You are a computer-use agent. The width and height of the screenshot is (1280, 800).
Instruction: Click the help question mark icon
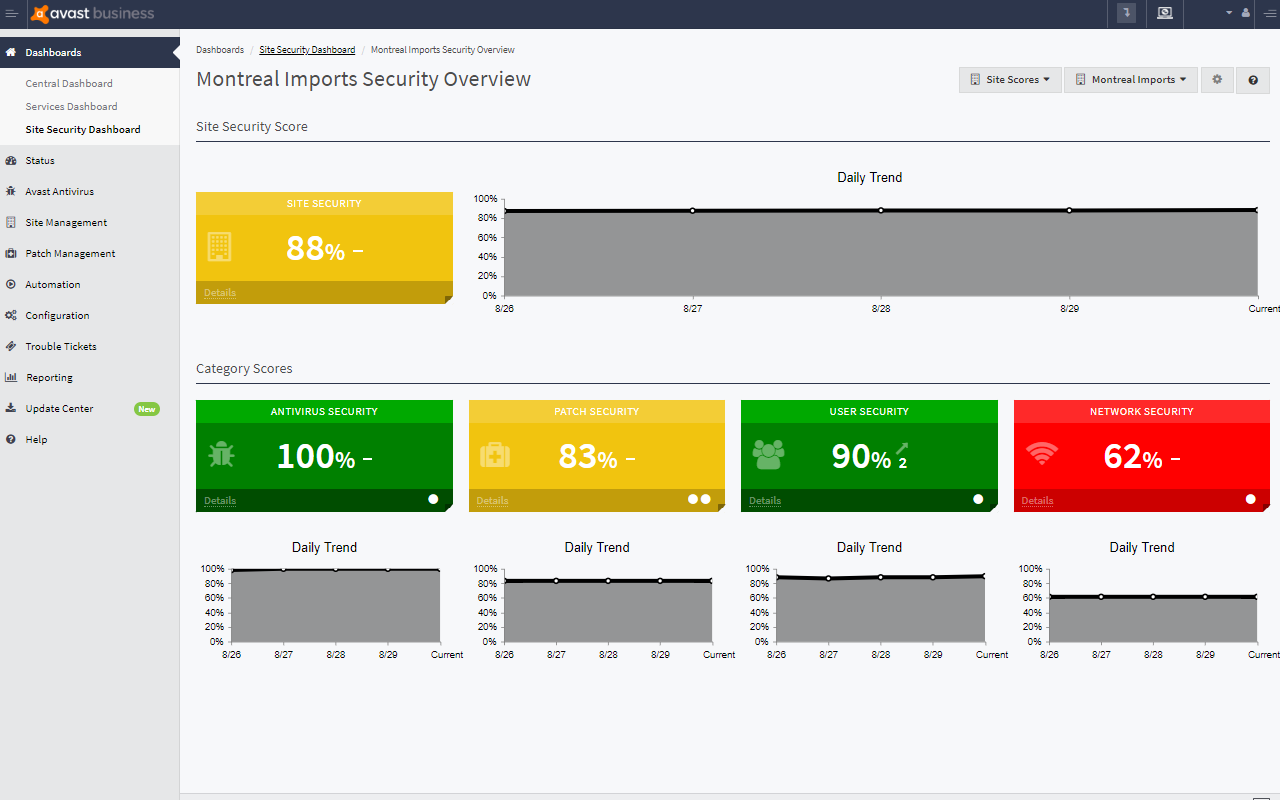point(1253,79)
